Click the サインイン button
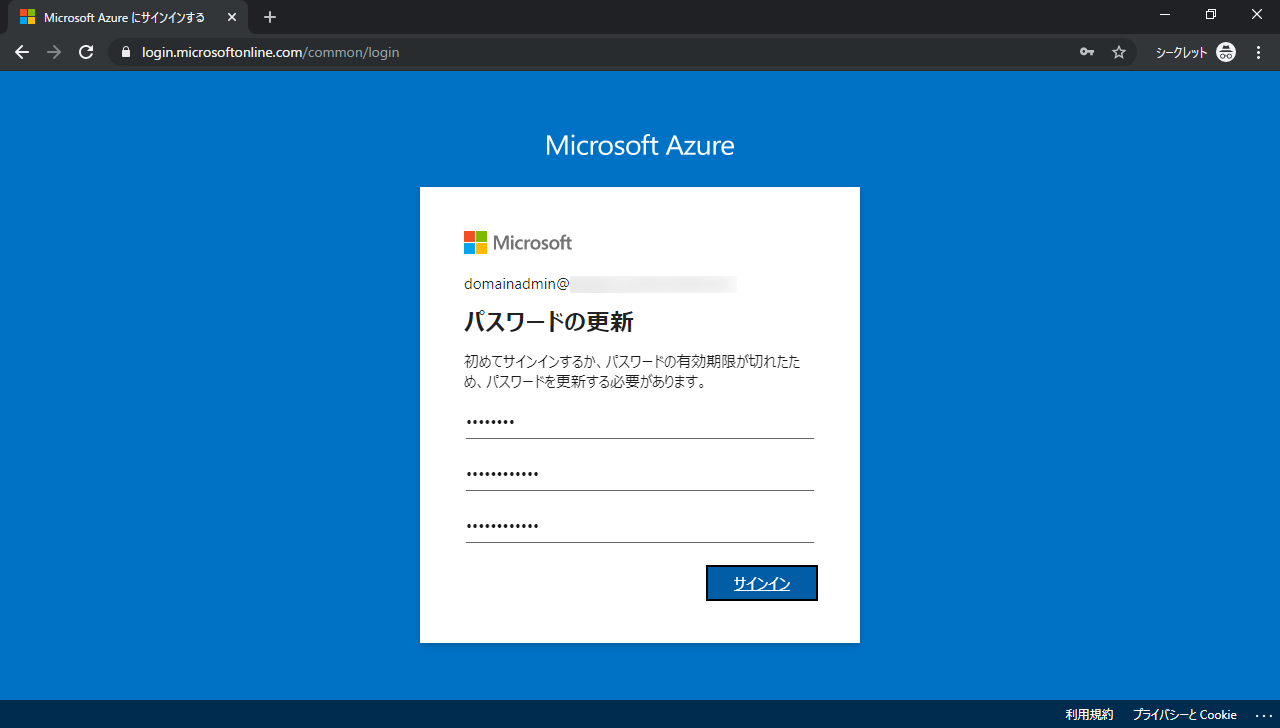 tap(762, 583)
